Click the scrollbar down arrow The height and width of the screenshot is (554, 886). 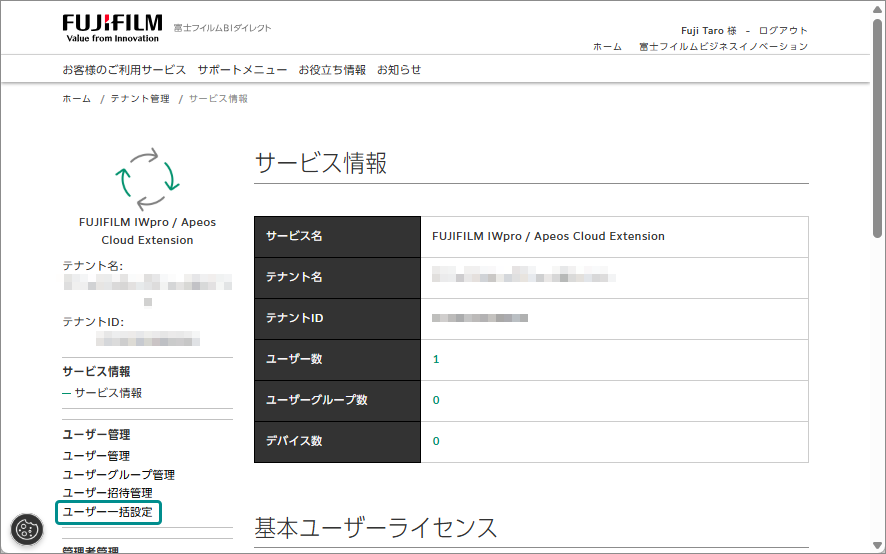click(877, 545)
